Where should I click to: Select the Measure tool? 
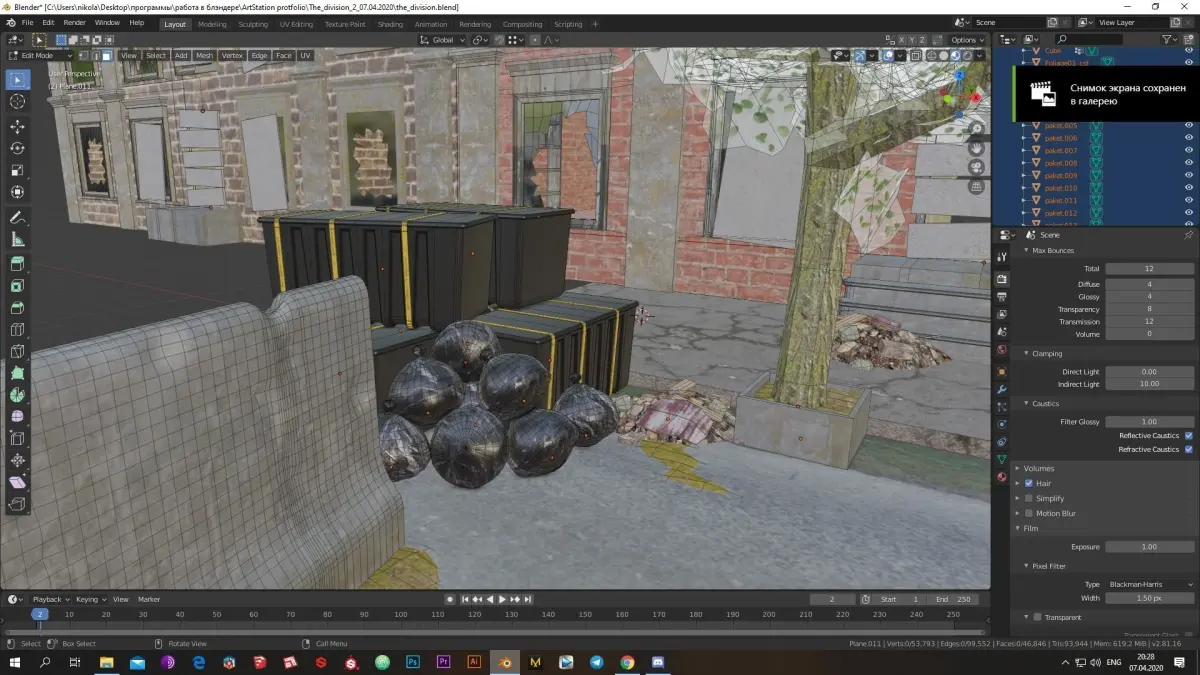click(x=18, y=240)
